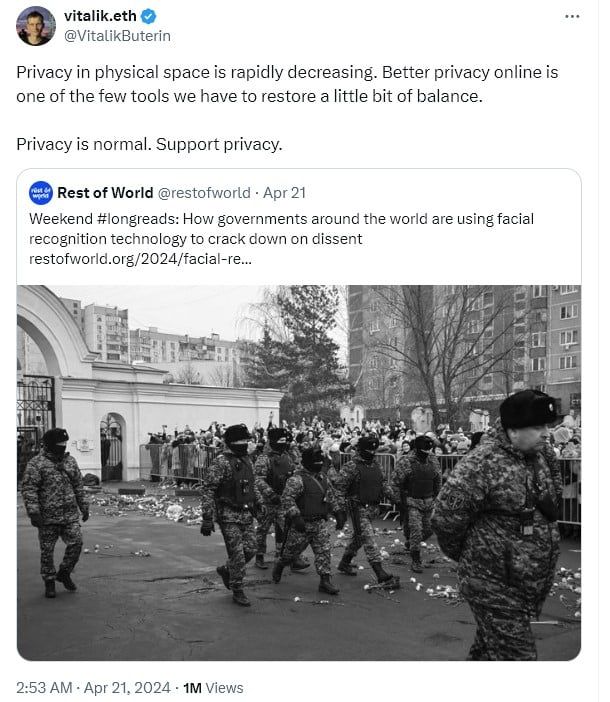Screen dimensions: 610x702
Task: Click the Rest of World logo avatar
Action: [41, 193]
